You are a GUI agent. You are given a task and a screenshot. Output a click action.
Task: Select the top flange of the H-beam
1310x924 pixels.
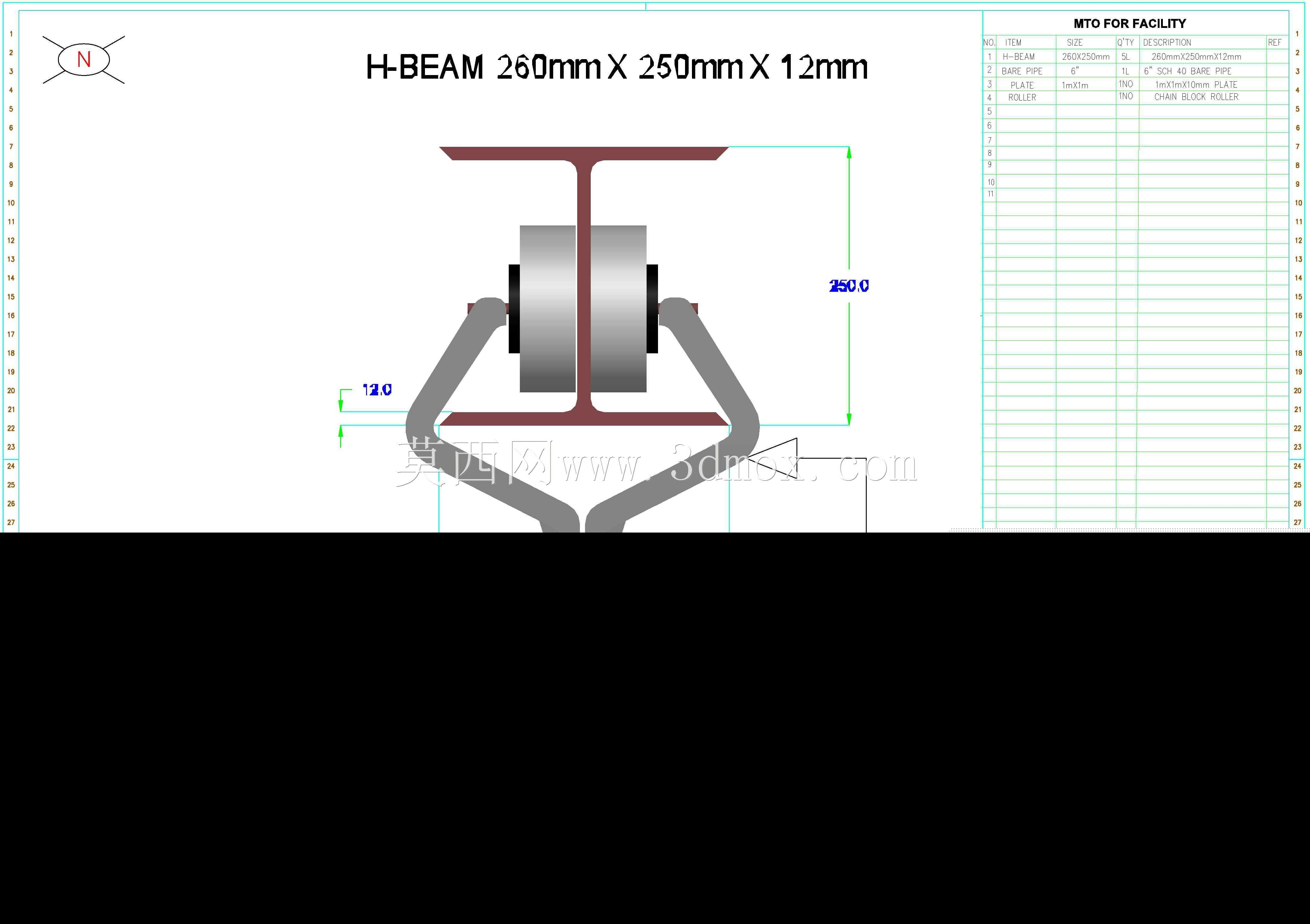[584, 153]
